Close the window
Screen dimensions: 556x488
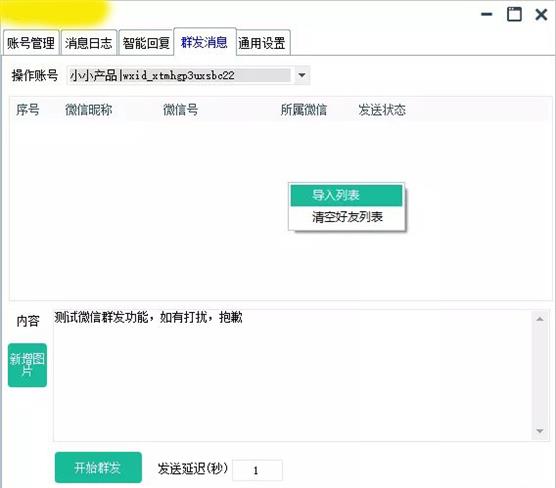[x=541, y=15]
